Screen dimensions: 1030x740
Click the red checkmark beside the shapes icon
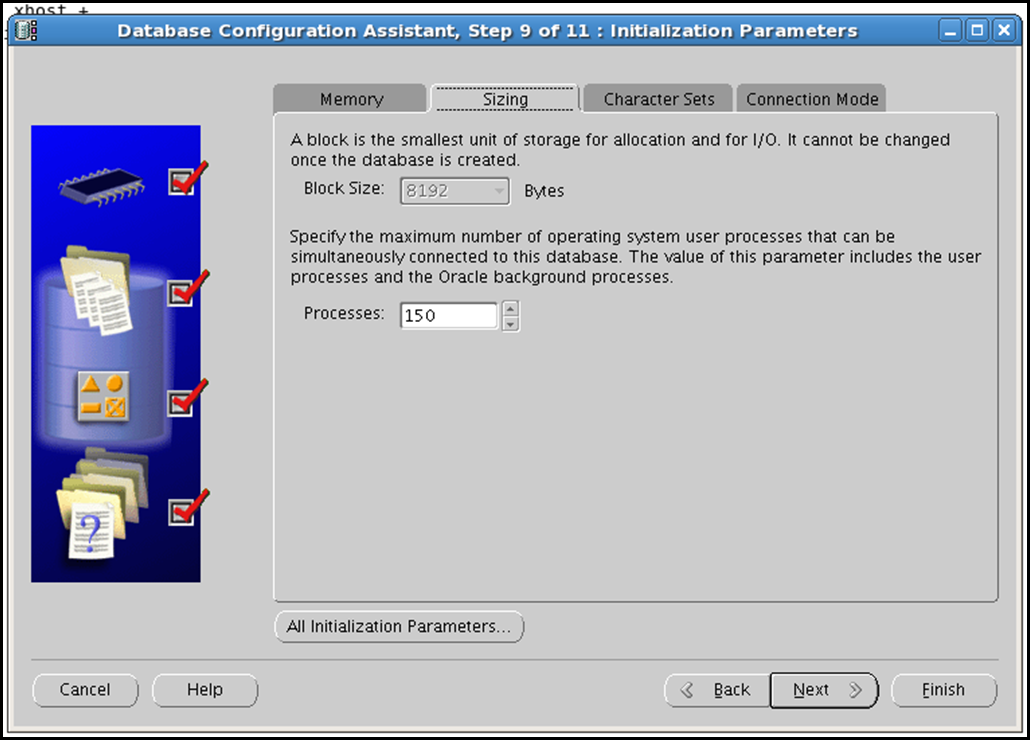click(x=188, y=398)
